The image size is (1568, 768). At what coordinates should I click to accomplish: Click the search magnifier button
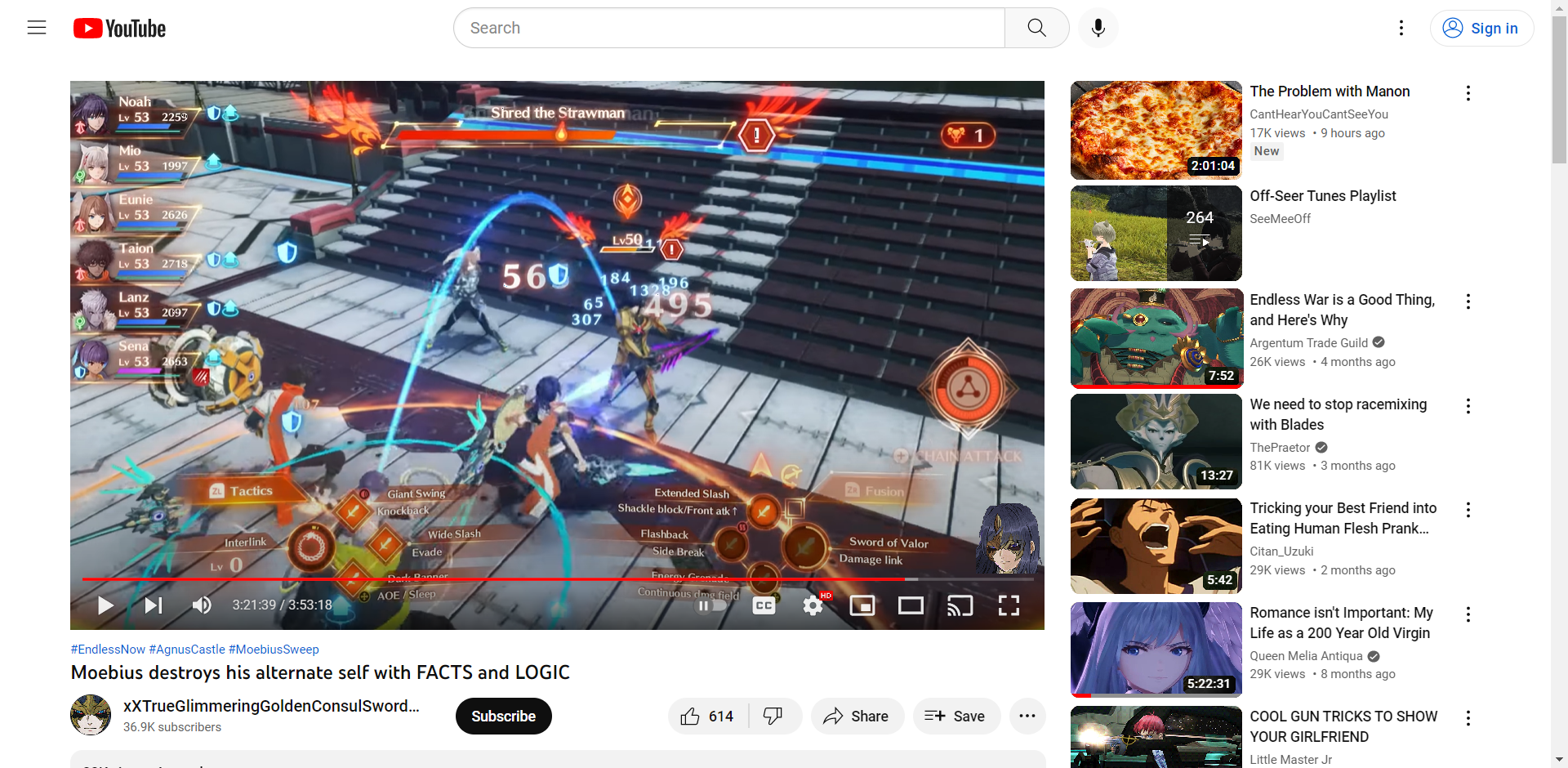pos(1036,28)
